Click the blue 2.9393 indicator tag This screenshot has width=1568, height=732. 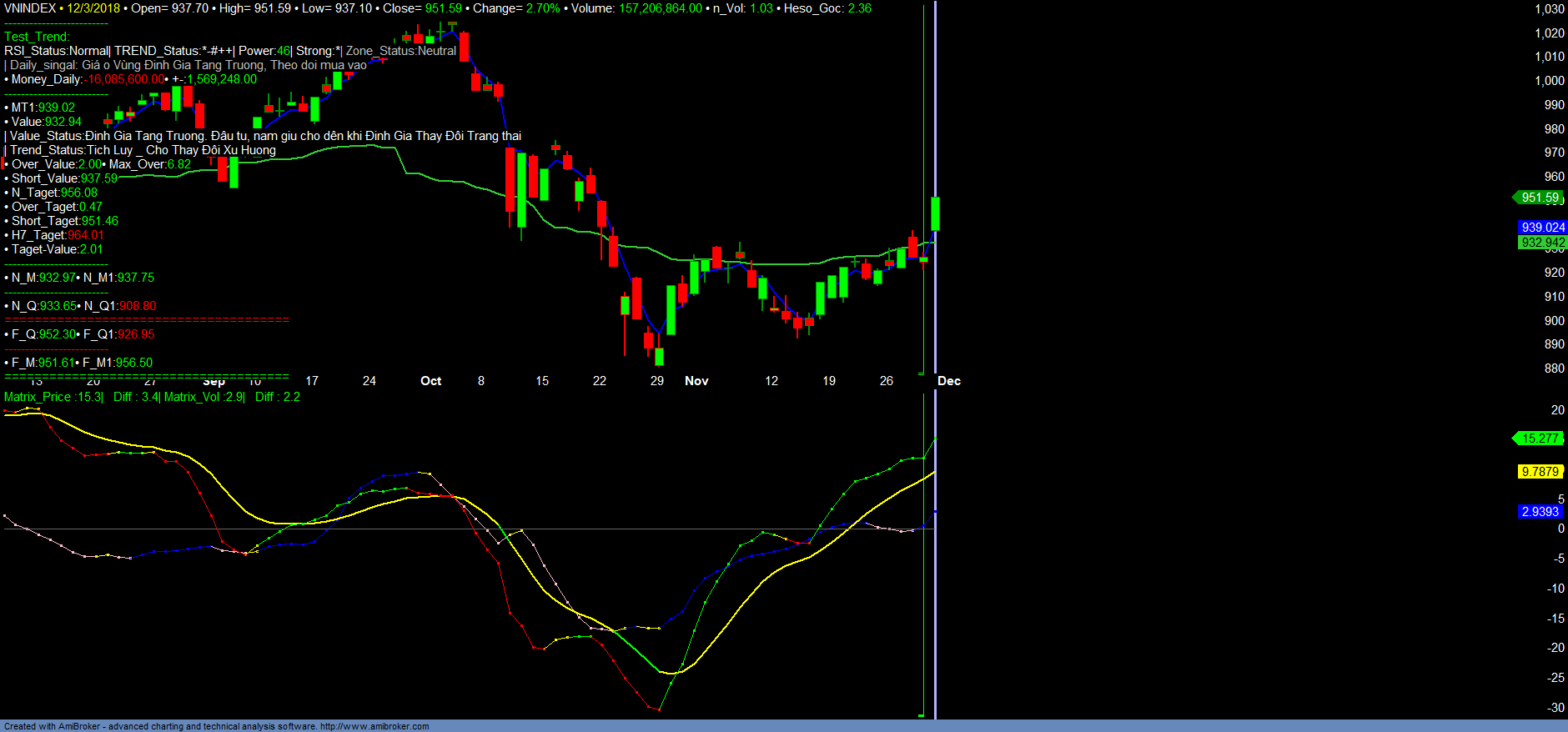point(1540,512)
